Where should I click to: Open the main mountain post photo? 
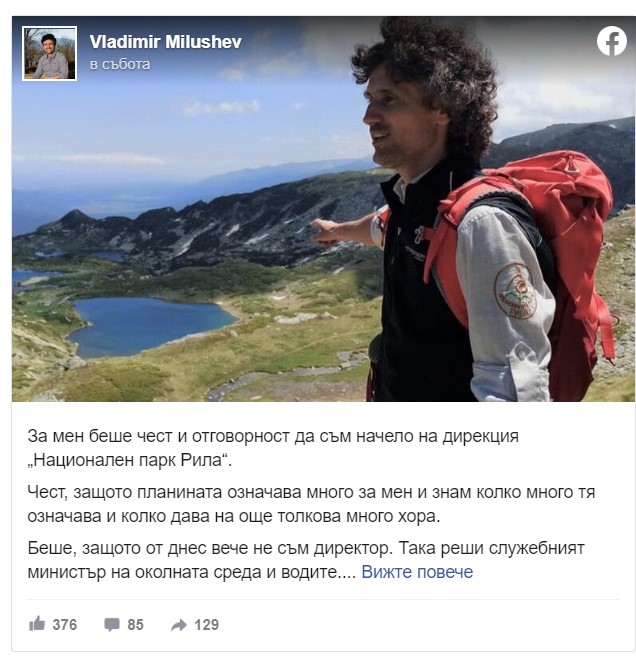click(323, 209)
